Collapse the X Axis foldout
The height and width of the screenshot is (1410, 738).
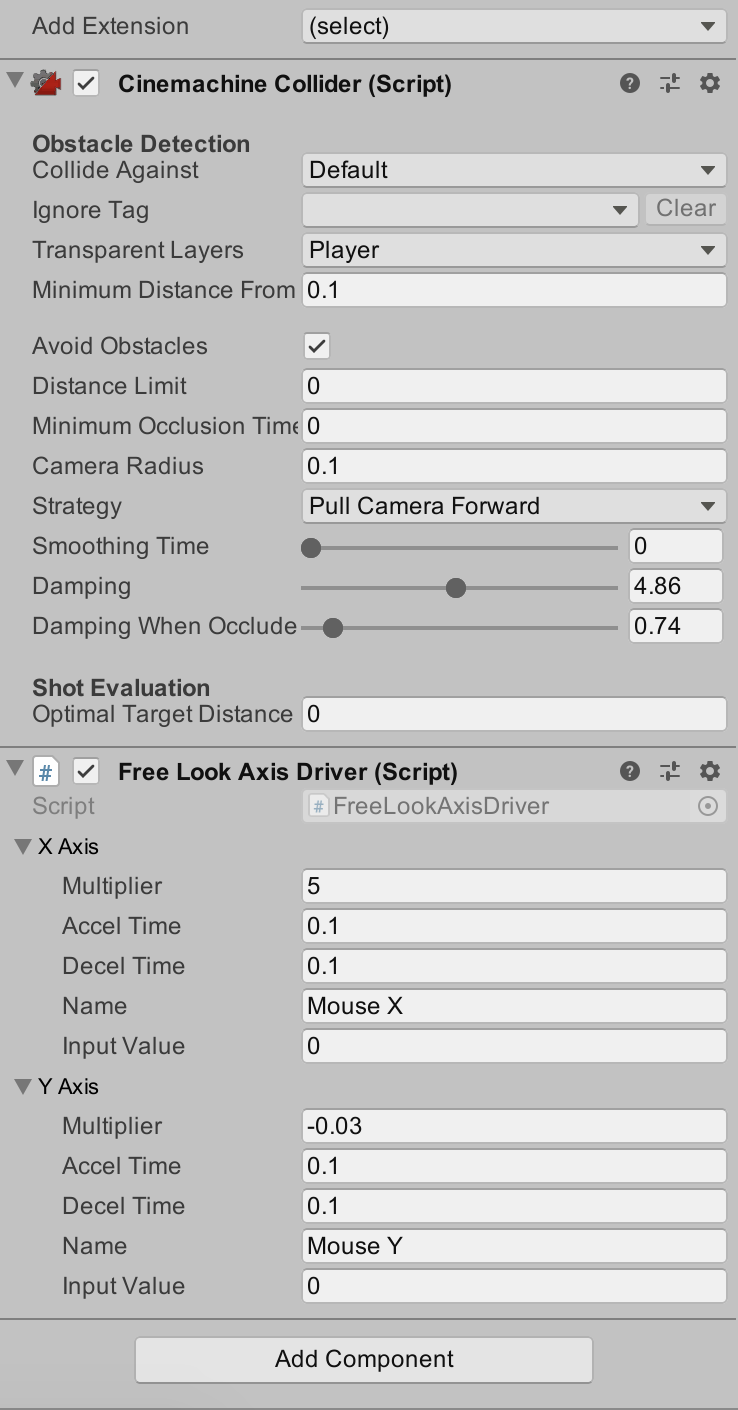tap(23, 847)
